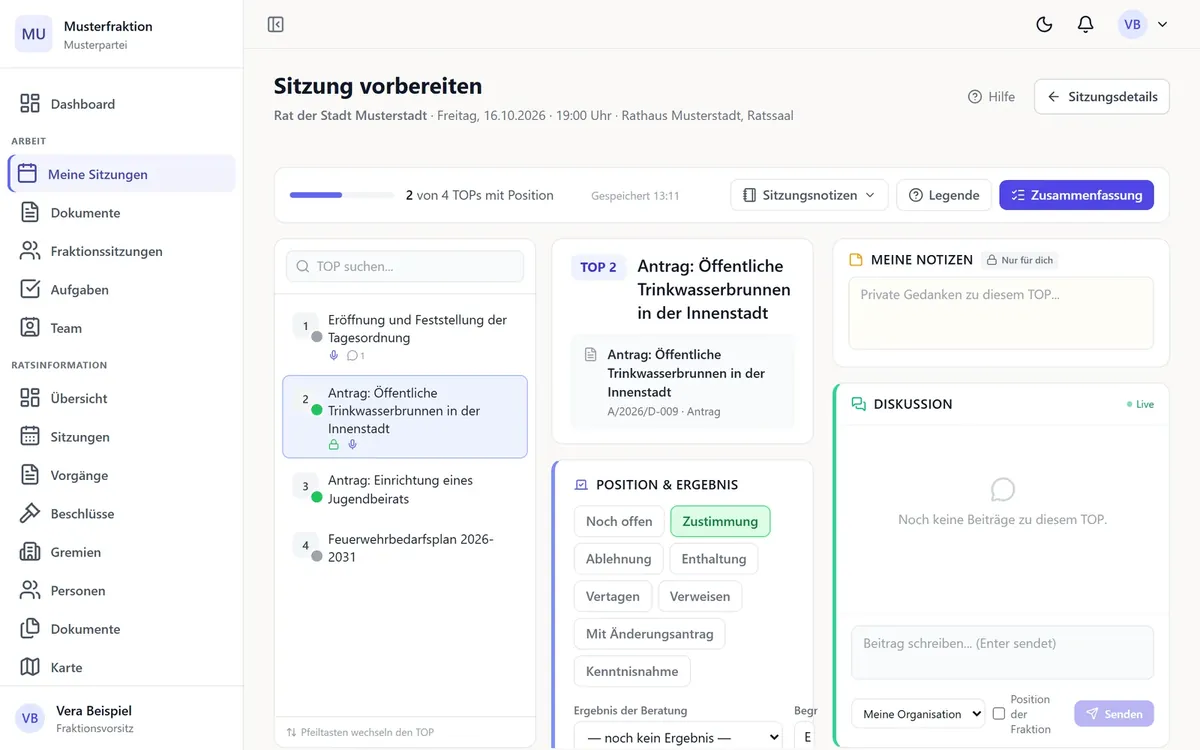The height and width of the screenshot is (750, 1200).
Task: Click the Personen icon in sidebar
Action: (x=30, y=591)
